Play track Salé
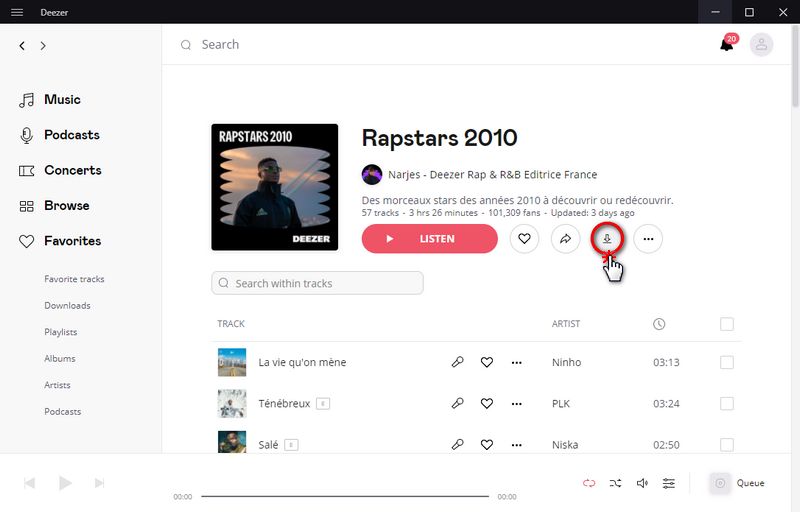This screenshot has height=512, width=800. point(268,445)
